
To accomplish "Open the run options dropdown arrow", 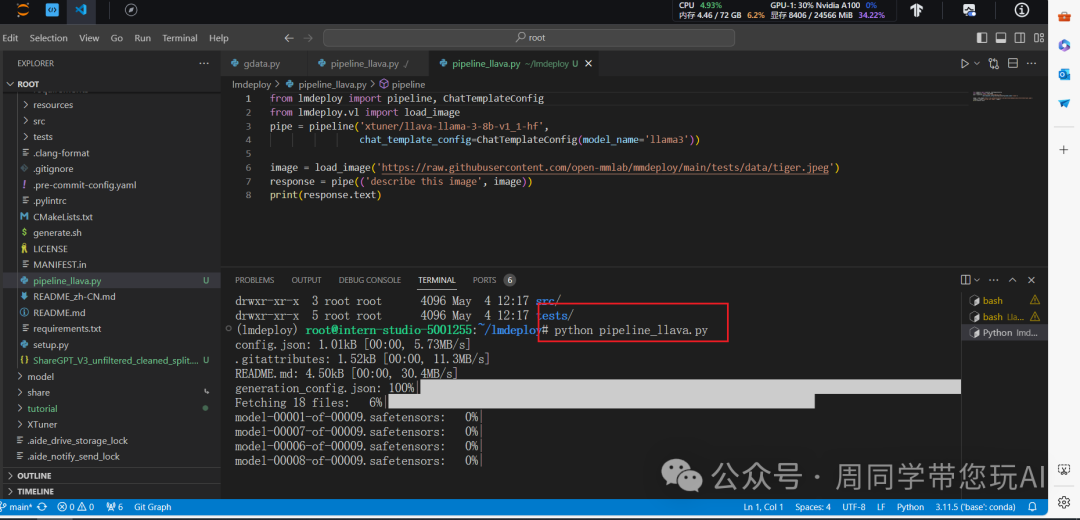I will 977,64.
